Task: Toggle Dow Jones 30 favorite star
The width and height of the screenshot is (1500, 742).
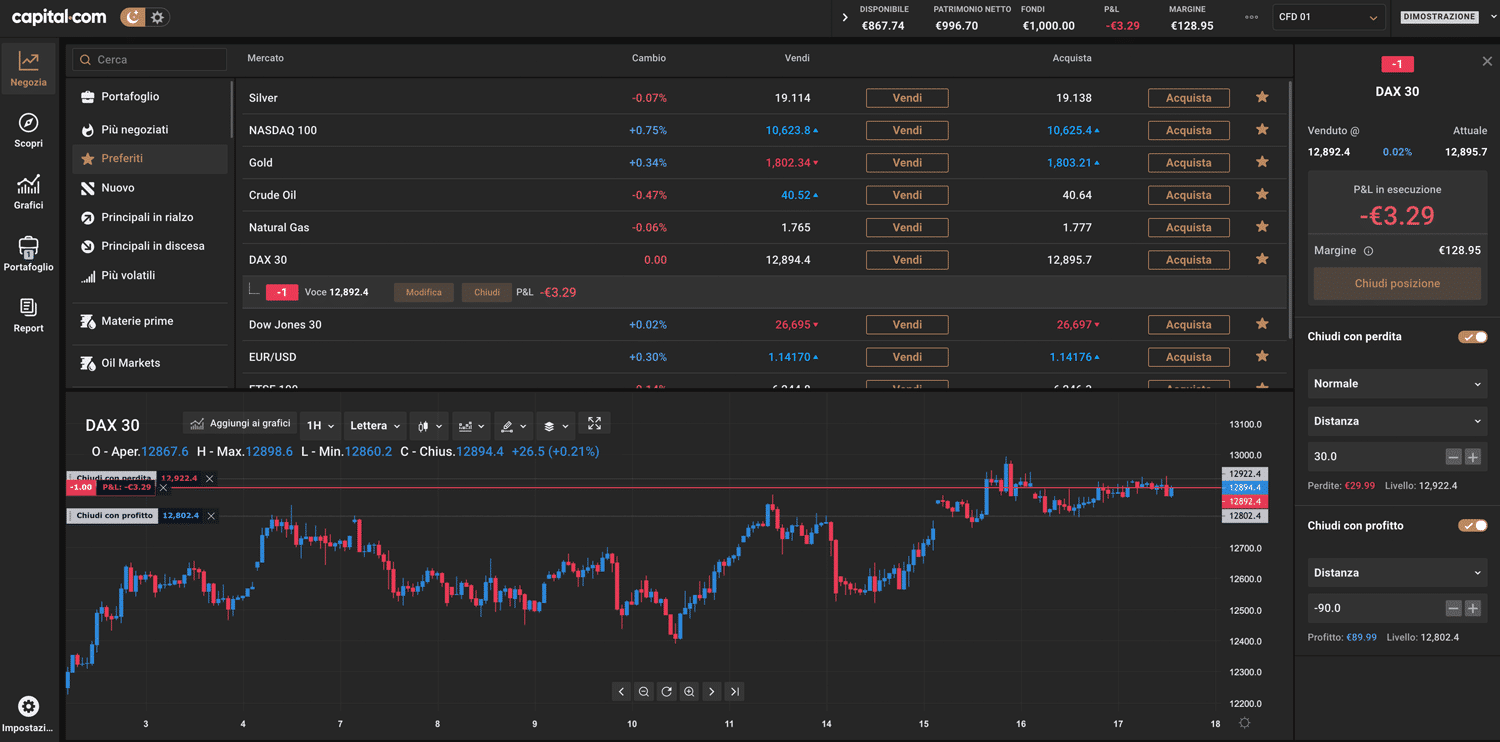Action: click(1262, 324)
